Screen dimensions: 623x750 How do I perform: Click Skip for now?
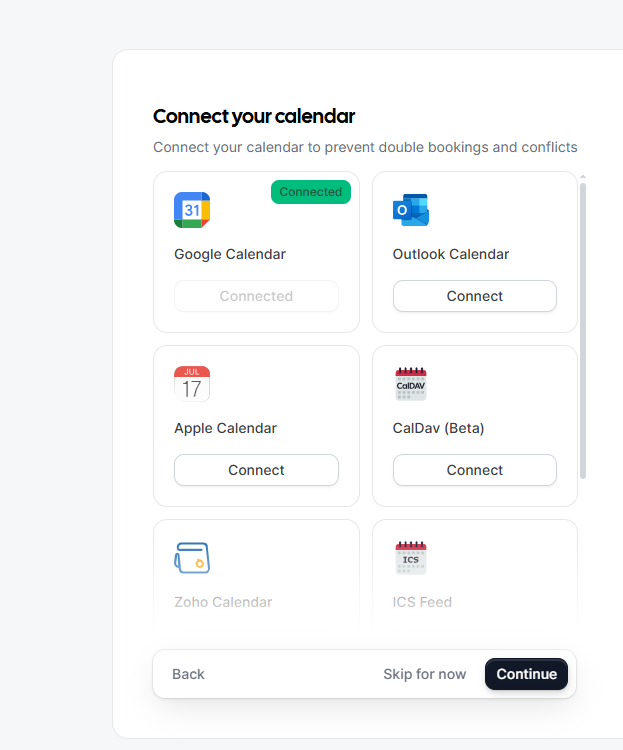pyautogui.click(x=424, y=674)
